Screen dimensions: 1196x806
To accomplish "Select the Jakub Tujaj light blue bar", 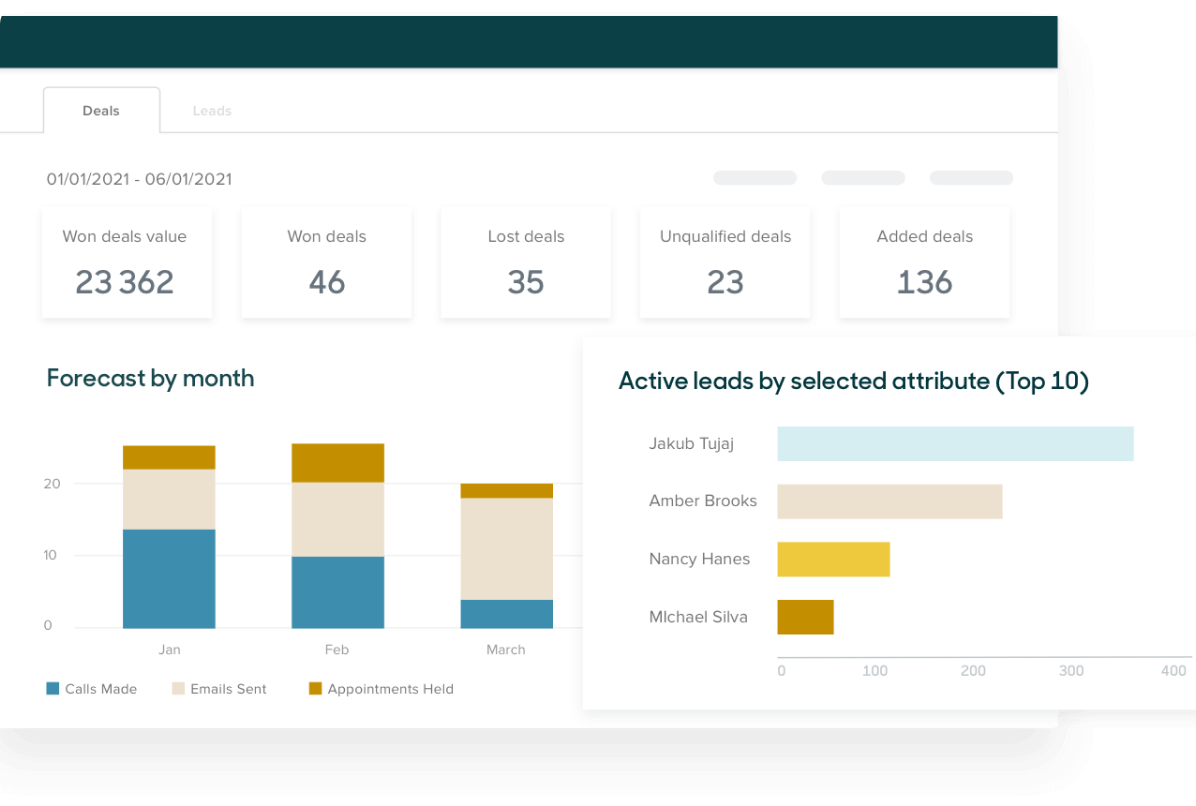I will [956, 444].
